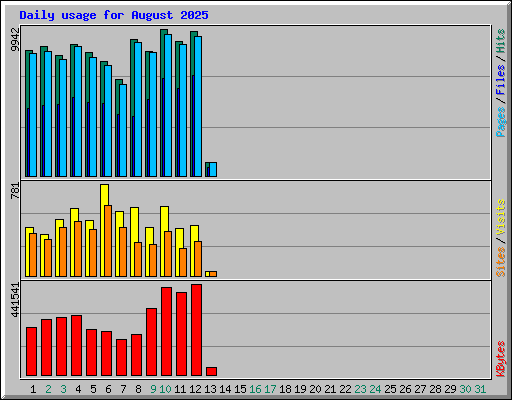Viewport: 512px width, 400px height.
Task: Click day 12 on the x-axis
Action: [195, 389]
